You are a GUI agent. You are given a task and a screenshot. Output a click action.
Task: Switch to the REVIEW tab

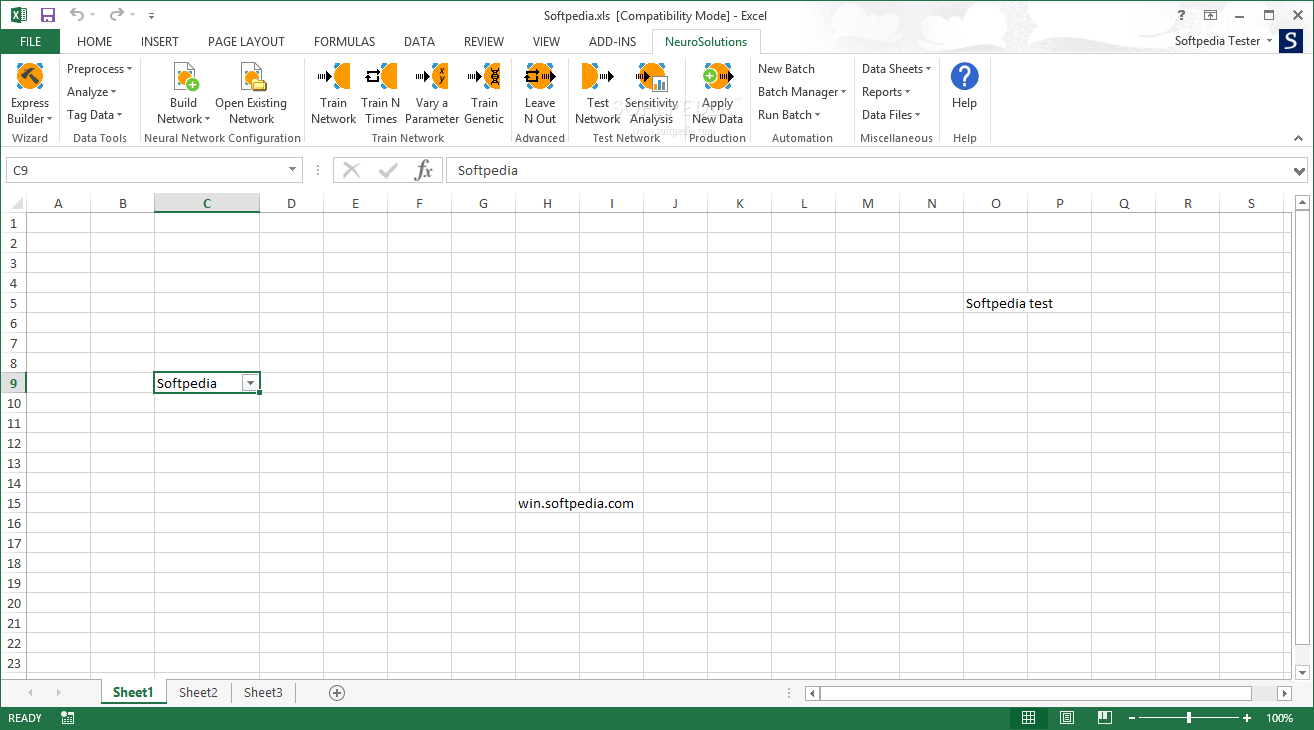tap(484, 42)
